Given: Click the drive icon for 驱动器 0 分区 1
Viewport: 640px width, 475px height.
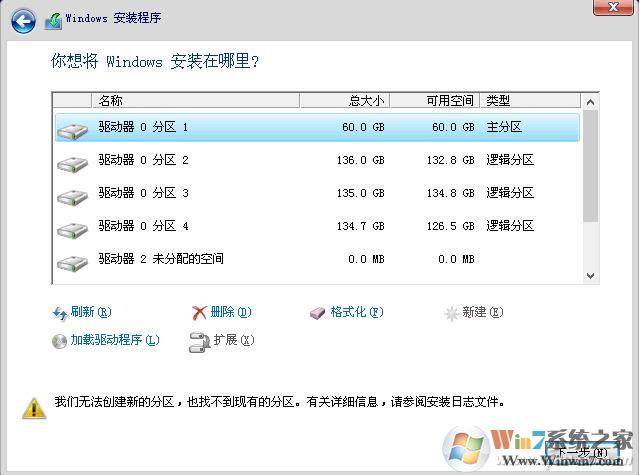Looking at the screenshot, I should 73,131.
